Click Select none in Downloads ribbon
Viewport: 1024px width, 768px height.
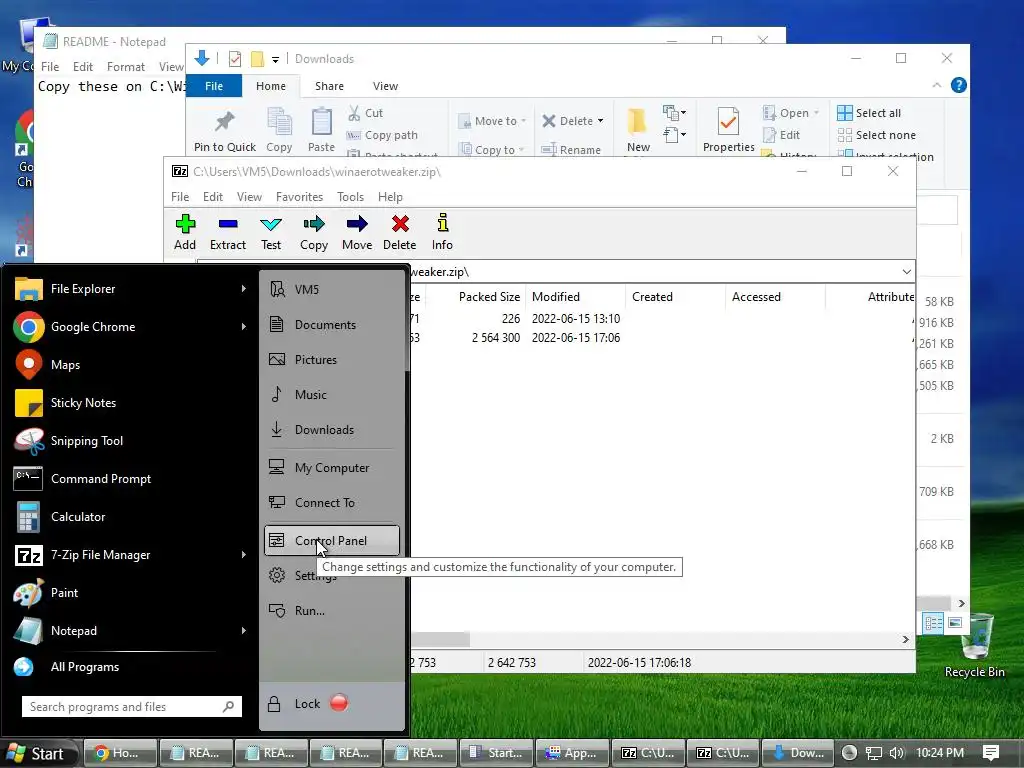pos(877,135)
